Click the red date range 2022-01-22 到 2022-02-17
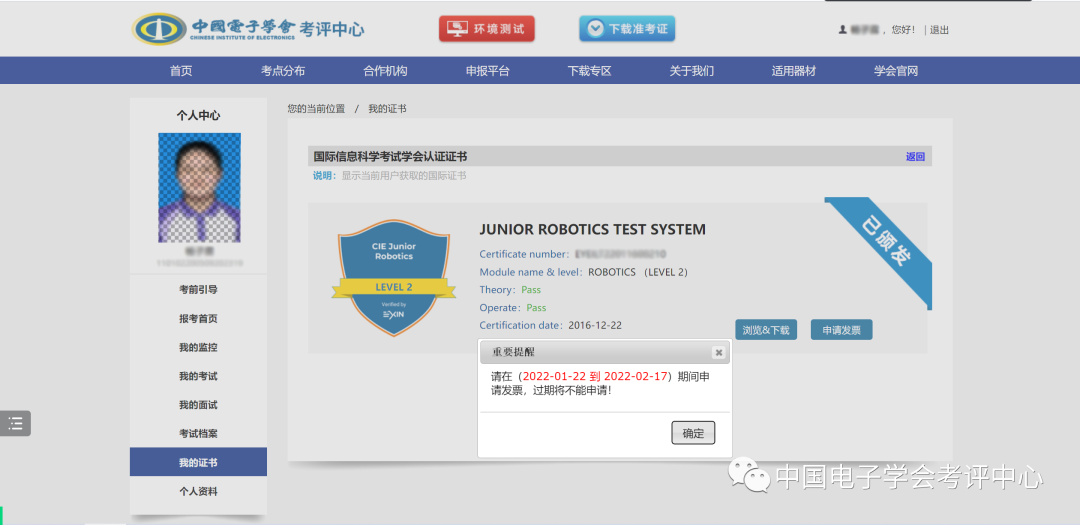The height and width of the screenshot is (525, 1080). coord(596,376)
